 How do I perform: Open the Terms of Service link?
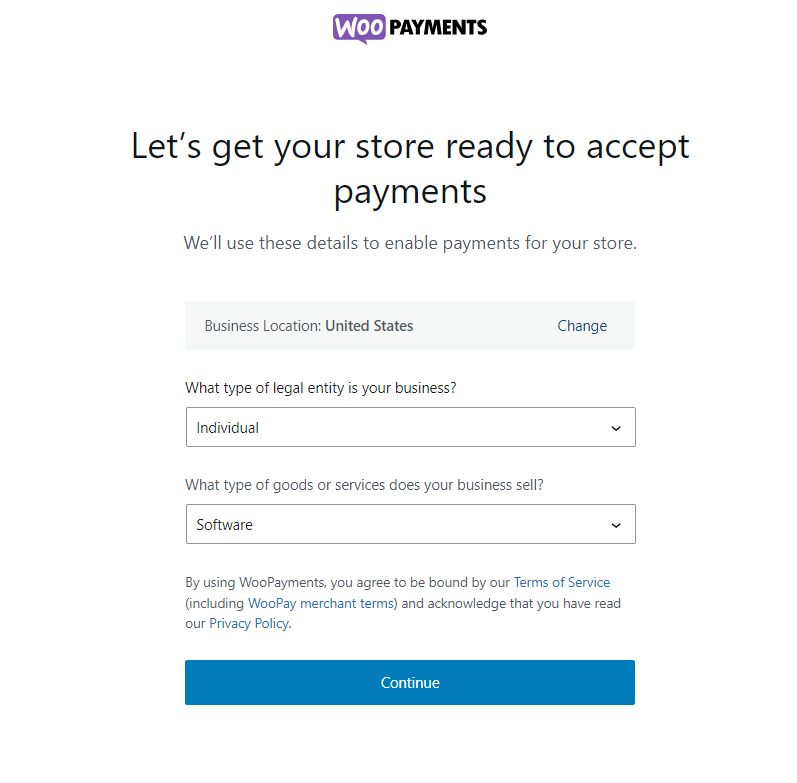(561, 582)
